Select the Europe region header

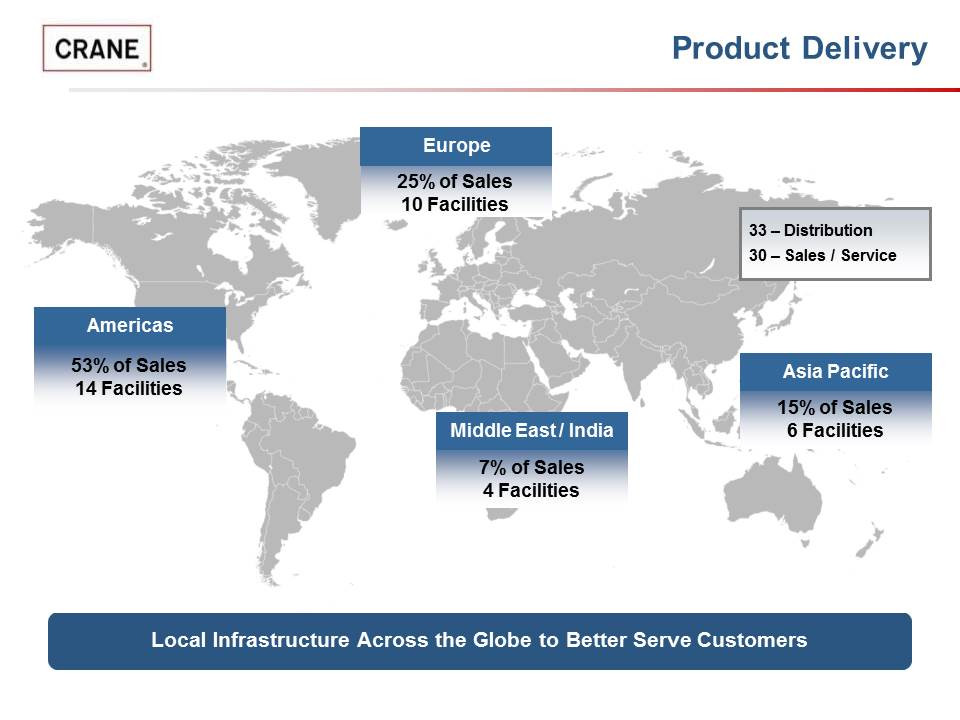pyautogui.click(x=456, y=146)
